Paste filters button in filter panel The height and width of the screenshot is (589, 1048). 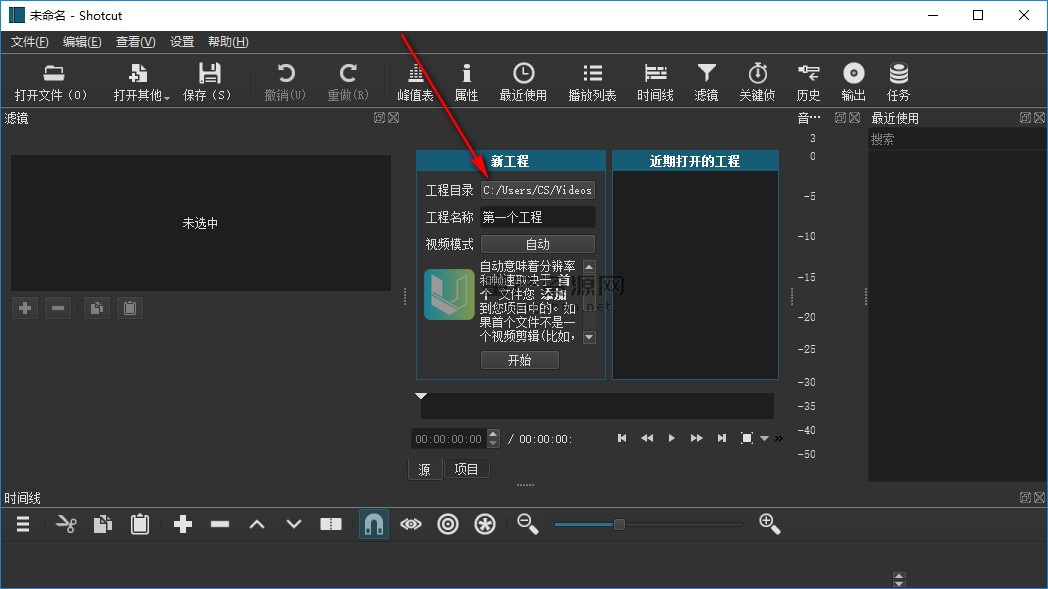(130, 308)
